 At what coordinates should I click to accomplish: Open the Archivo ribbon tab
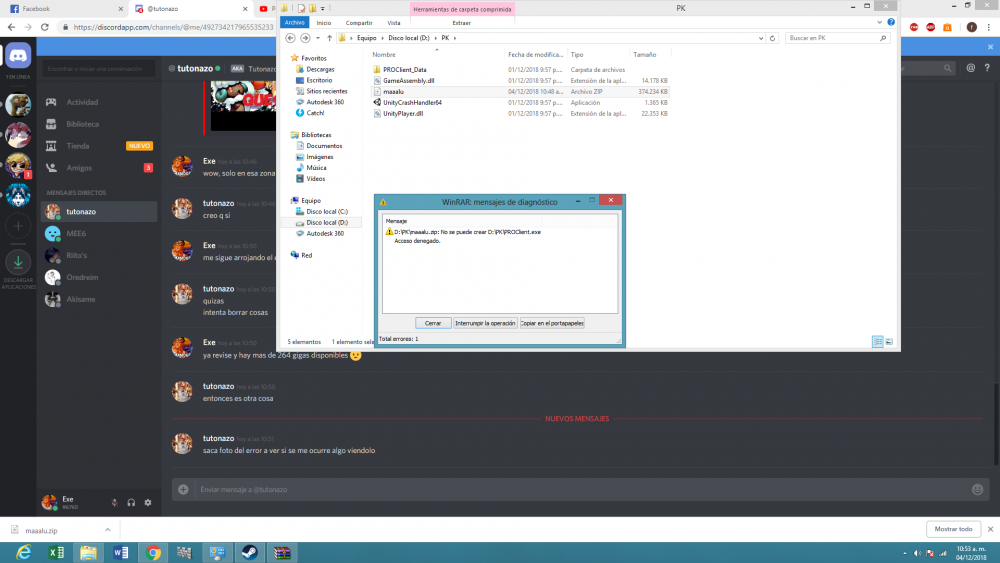[x=294, y=22]
